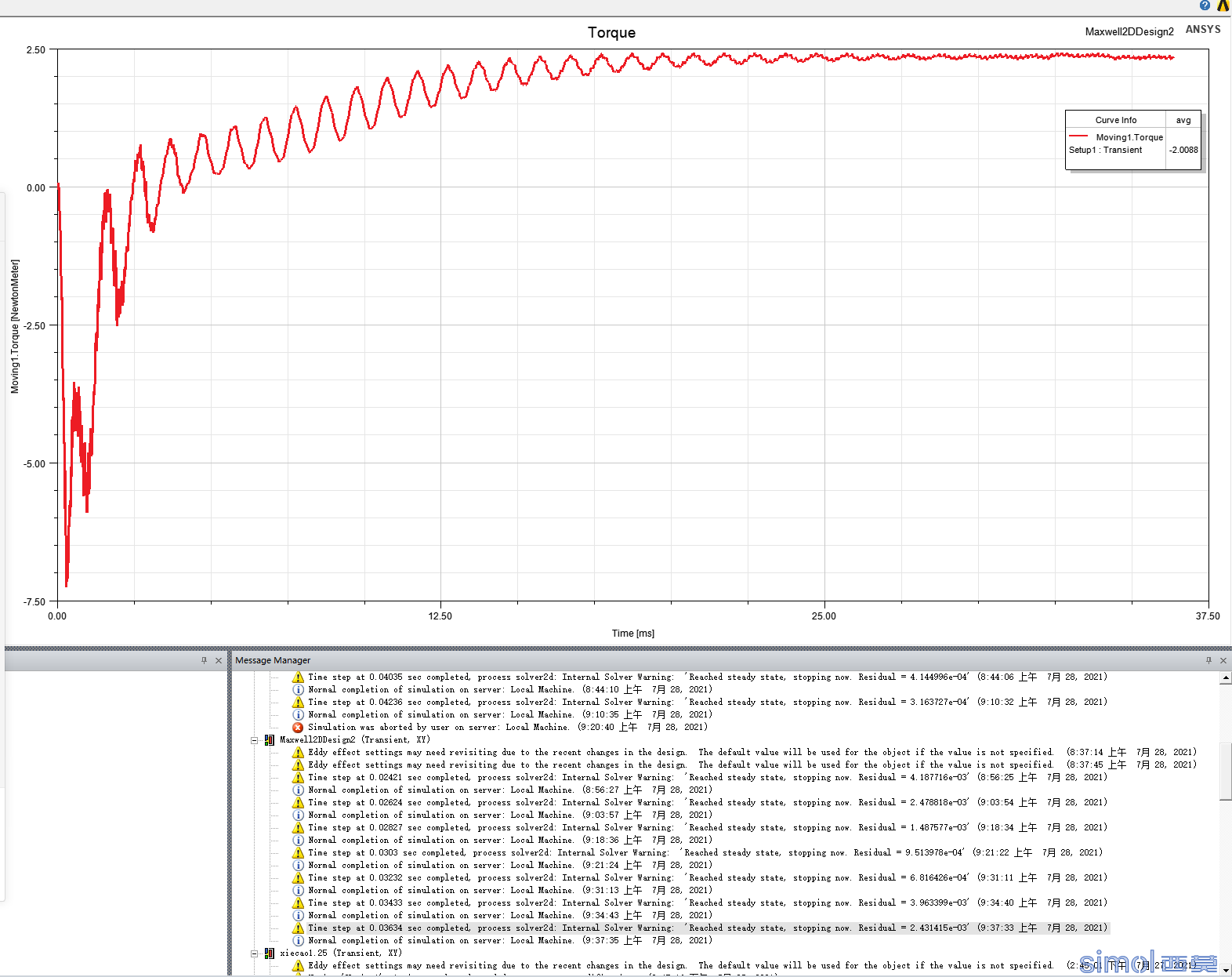The image size is (1232, 977).
Task: Open the help icon at top right
Action: click(x=1205, y=5)
